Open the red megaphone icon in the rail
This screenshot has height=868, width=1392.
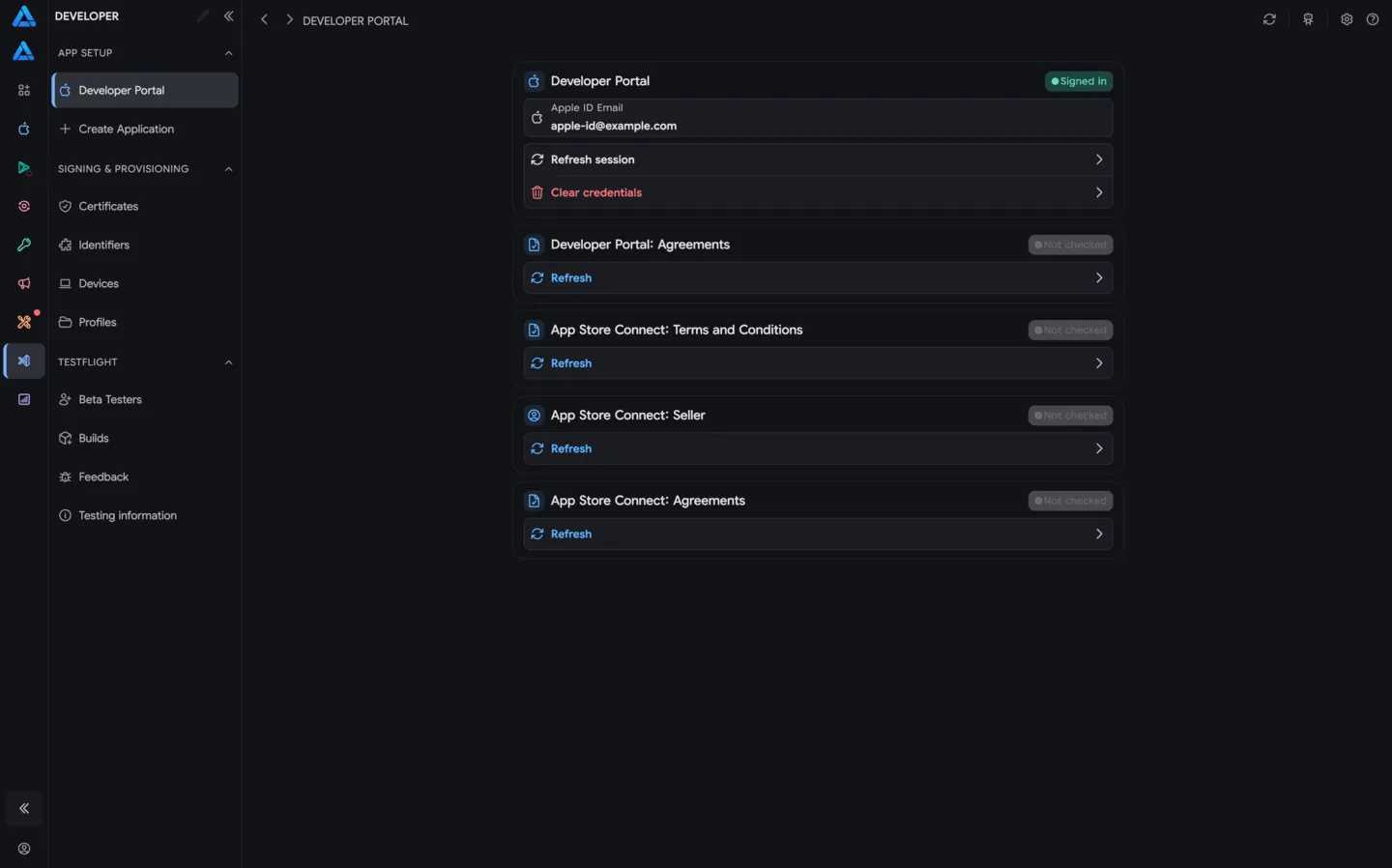(x=24, y=283)
